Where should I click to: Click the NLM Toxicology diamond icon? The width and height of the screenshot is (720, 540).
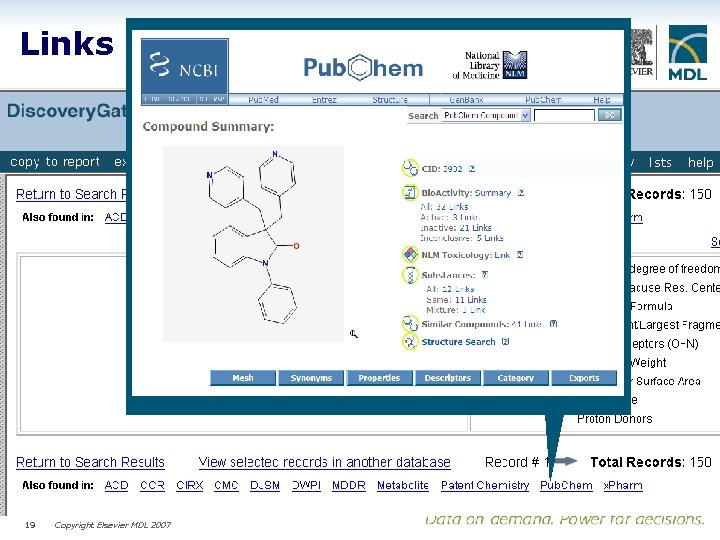[410, 254]
